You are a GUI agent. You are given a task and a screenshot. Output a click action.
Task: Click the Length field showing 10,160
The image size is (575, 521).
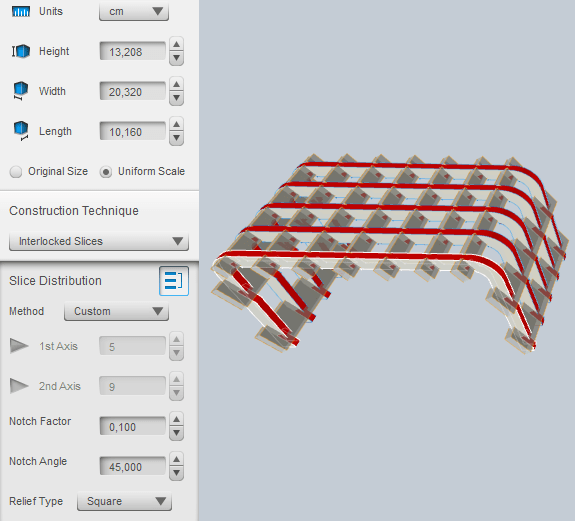tap(132, 131)
